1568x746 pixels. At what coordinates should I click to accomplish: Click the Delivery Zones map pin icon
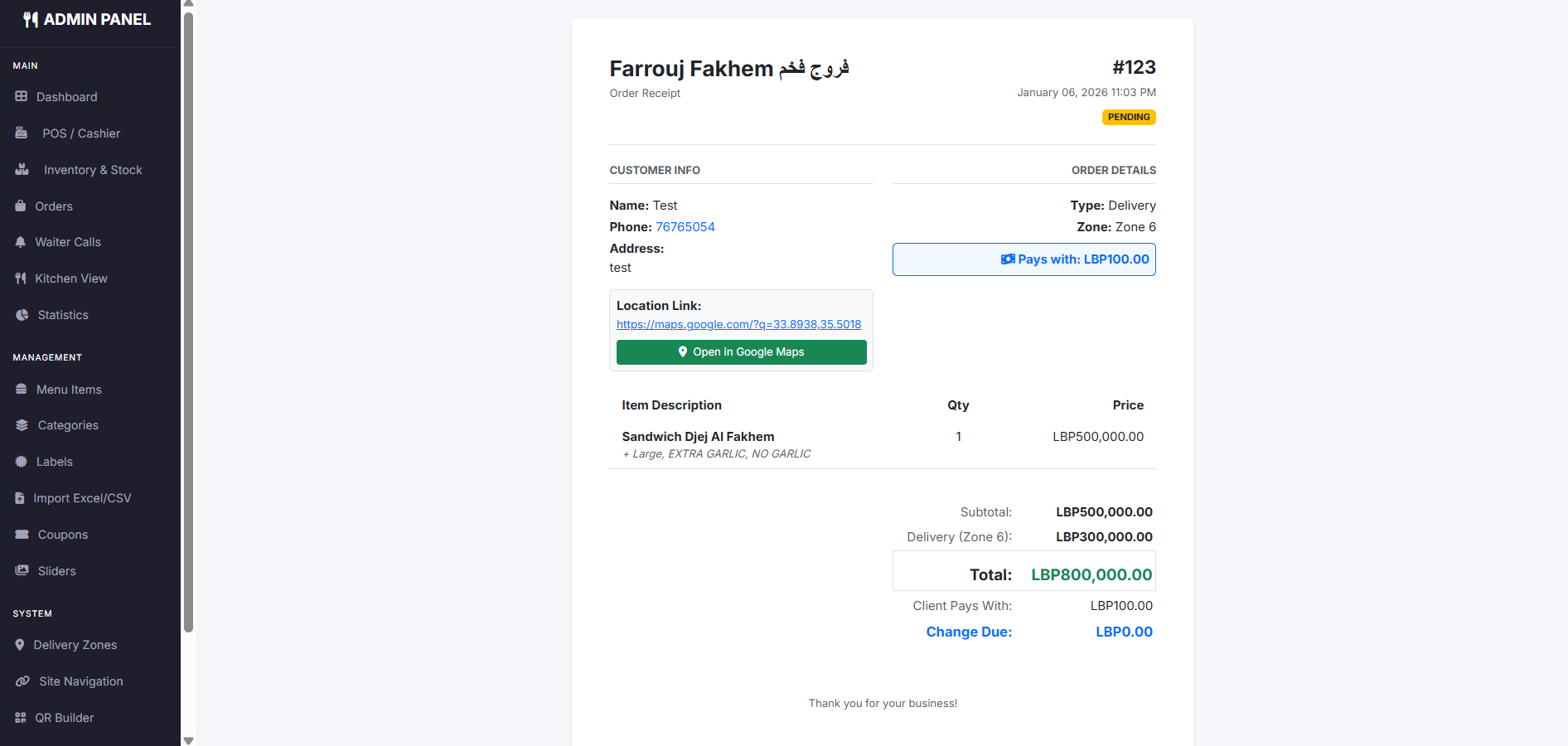20,645
